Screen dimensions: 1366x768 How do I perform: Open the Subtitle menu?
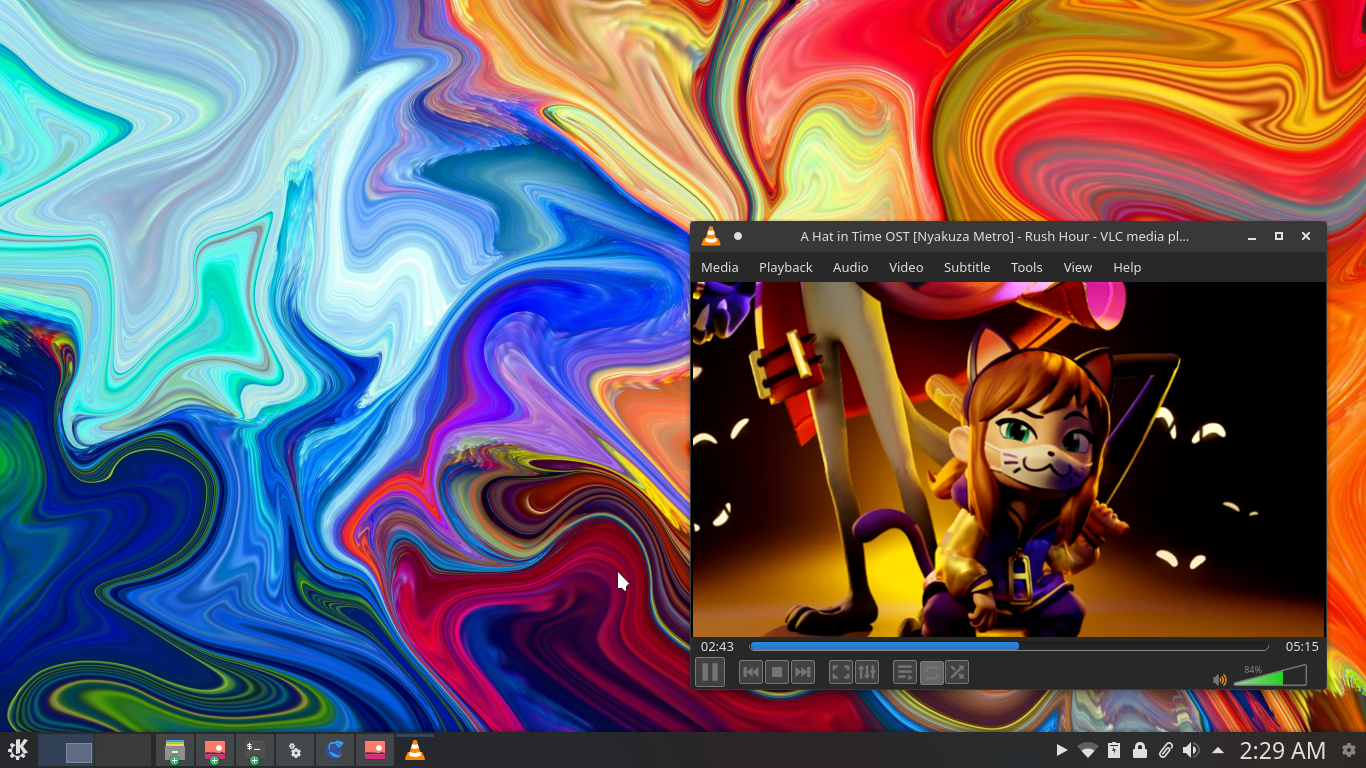click(967, 267)
